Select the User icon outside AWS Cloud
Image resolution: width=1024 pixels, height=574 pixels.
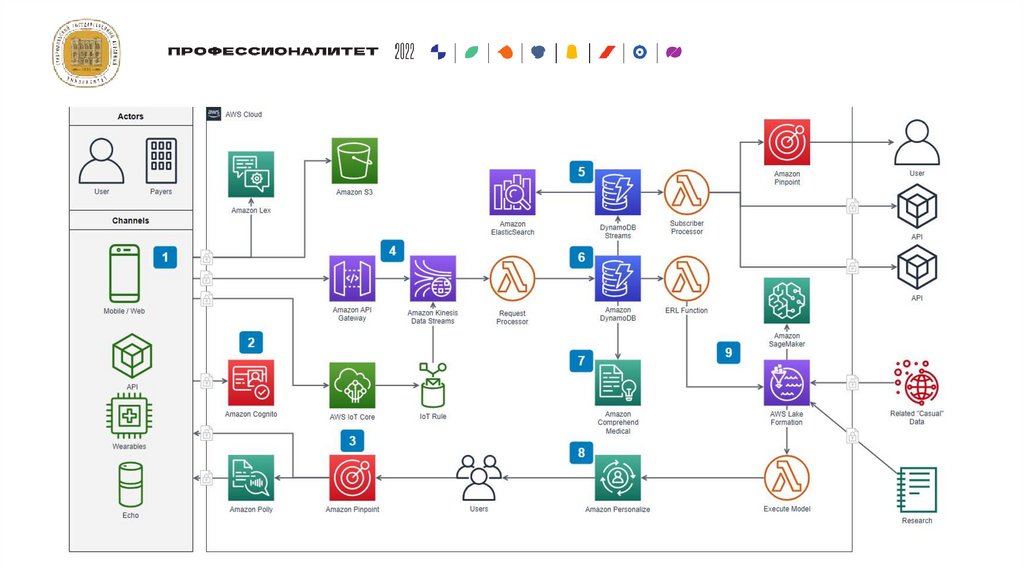(916, 142)
